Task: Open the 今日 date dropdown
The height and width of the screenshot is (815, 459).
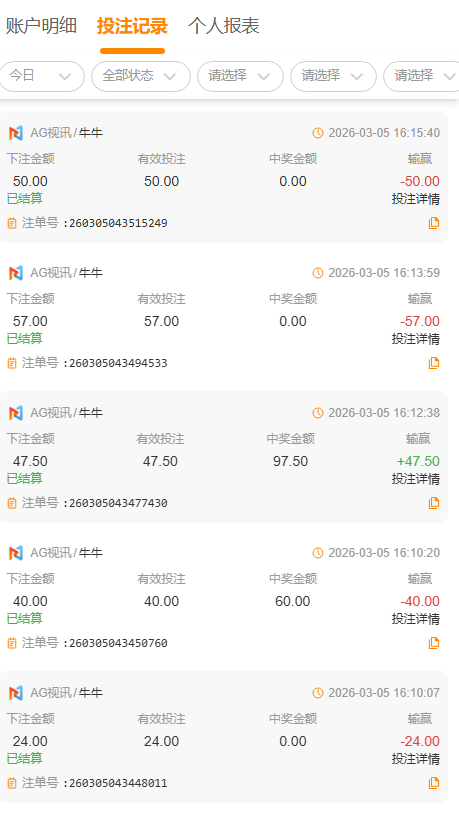Action: pos(41,76)
